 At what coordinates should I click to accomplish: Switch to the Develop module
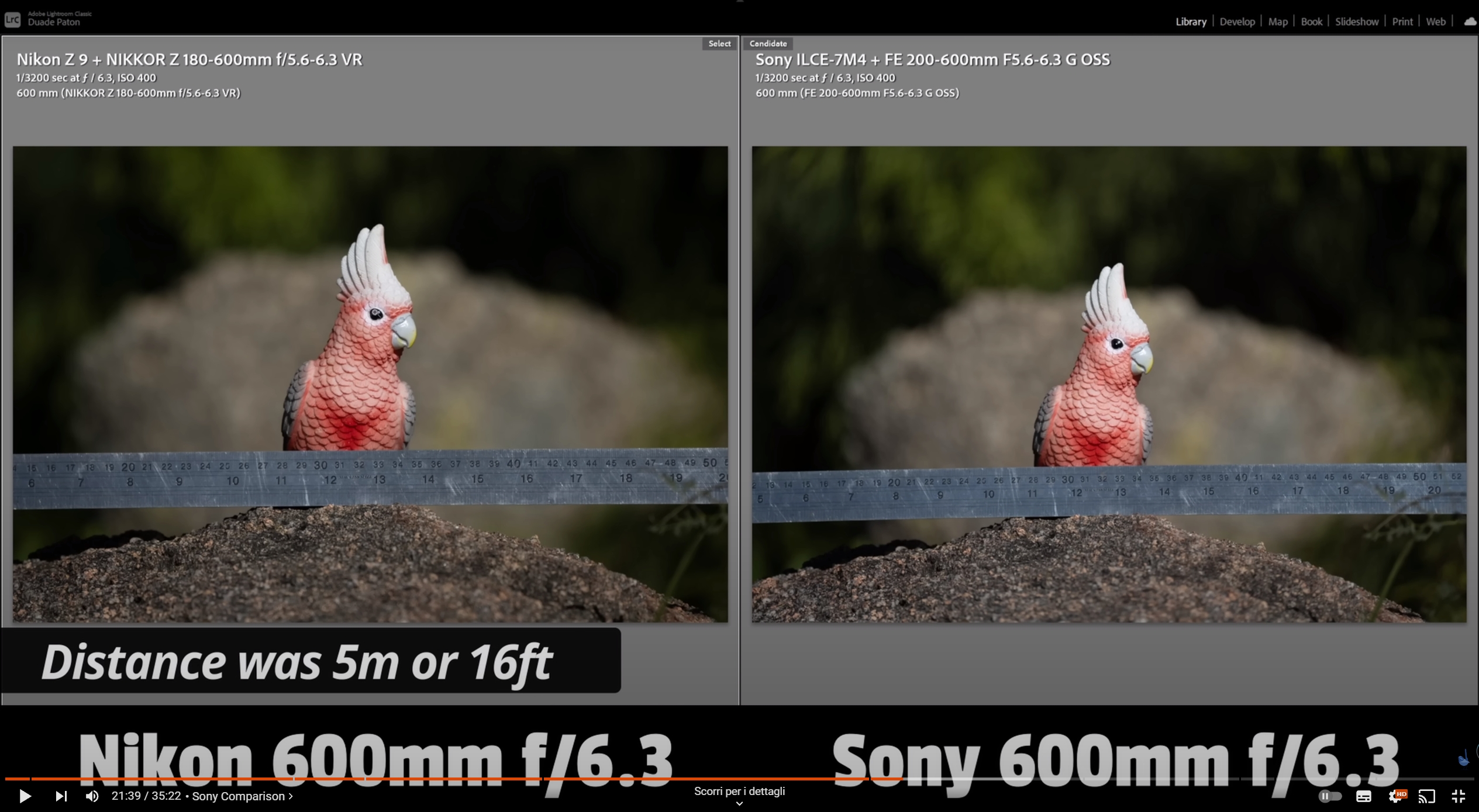(1237, 22)
